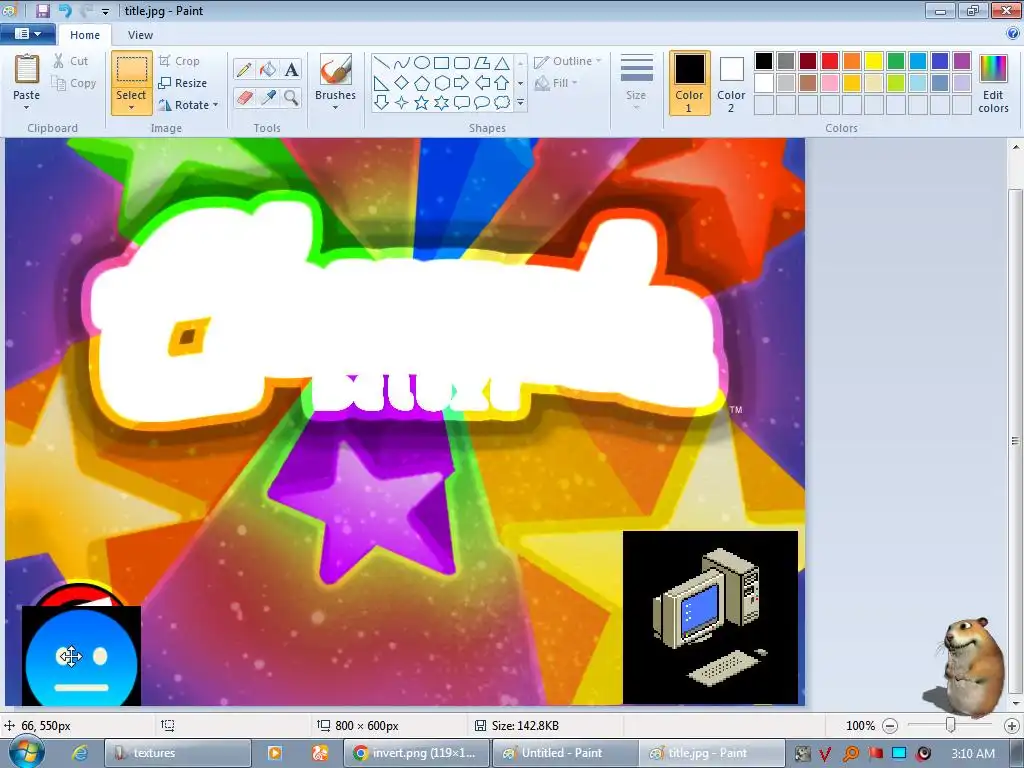Click the blue face image on canvas
The width and height of the screenshot is (1024, 768).
(x=82, y=656)
